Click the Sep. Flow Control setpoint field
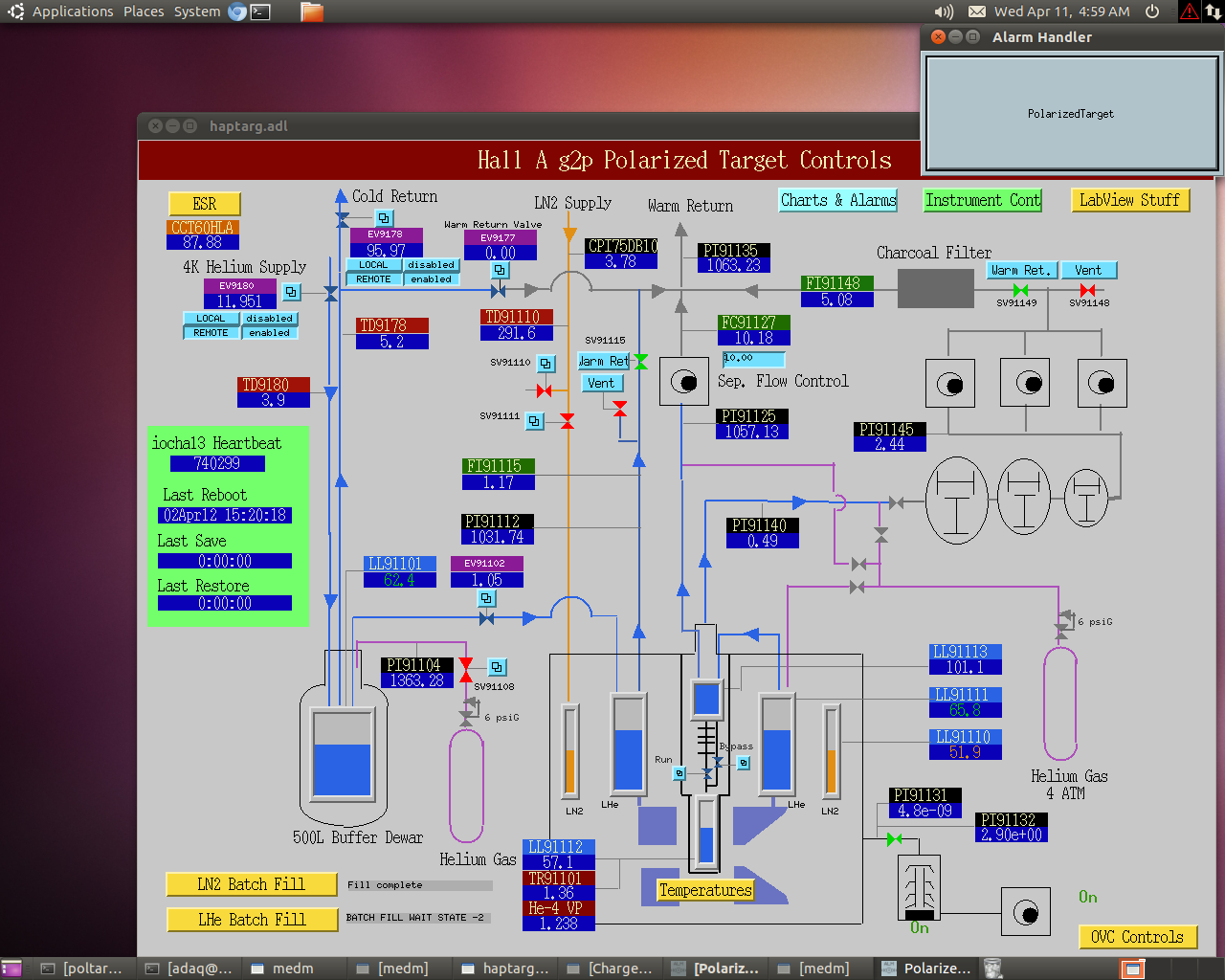Screen dimensions: 1225x980 coord(754,359)
